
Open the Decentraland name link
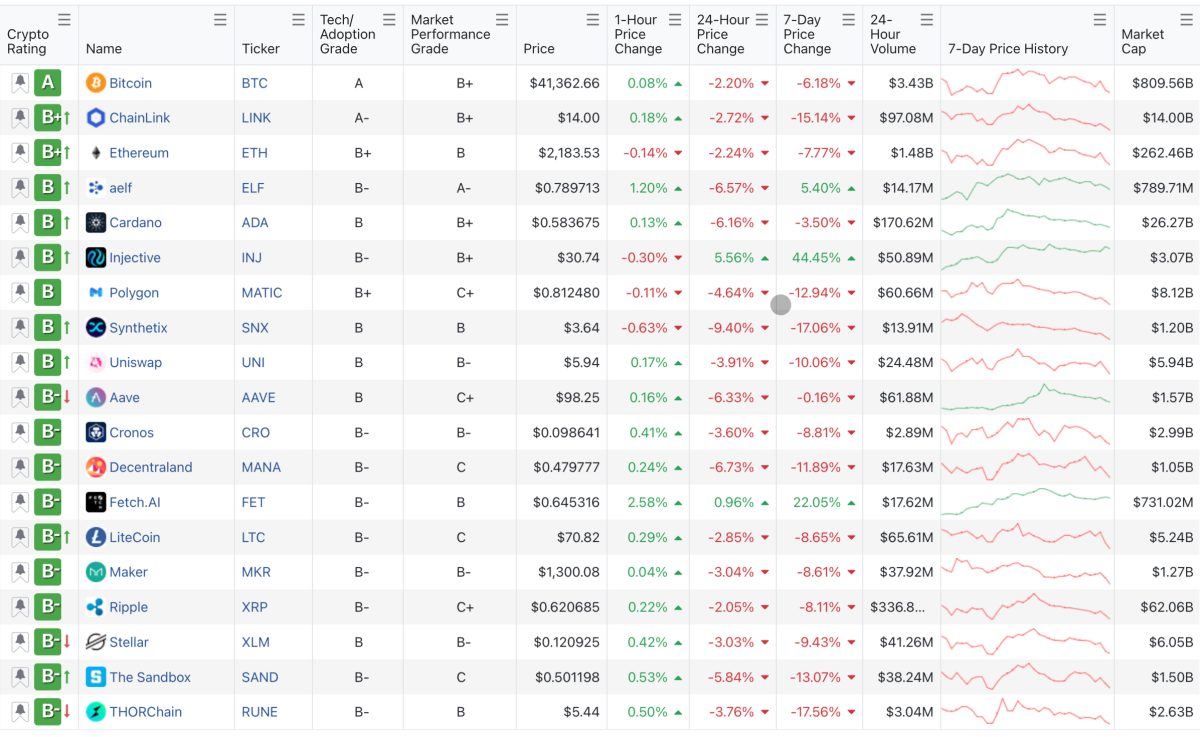pos(151,467)
